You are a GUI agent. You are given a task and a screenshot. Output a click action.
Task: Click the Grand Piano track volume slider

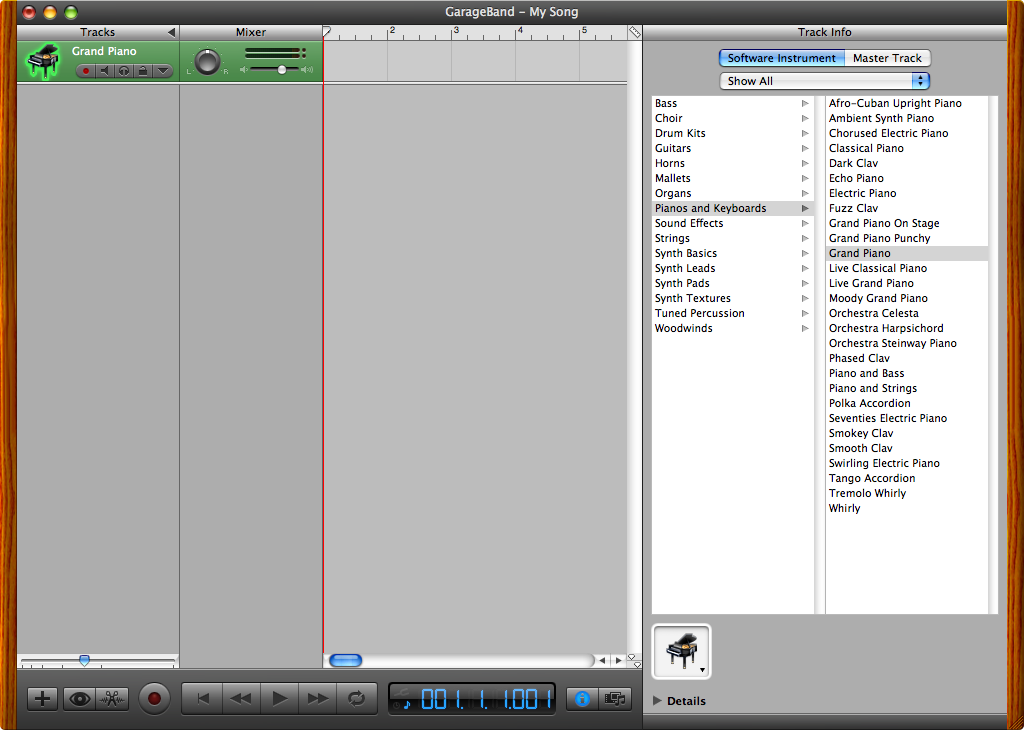(281, 70)
